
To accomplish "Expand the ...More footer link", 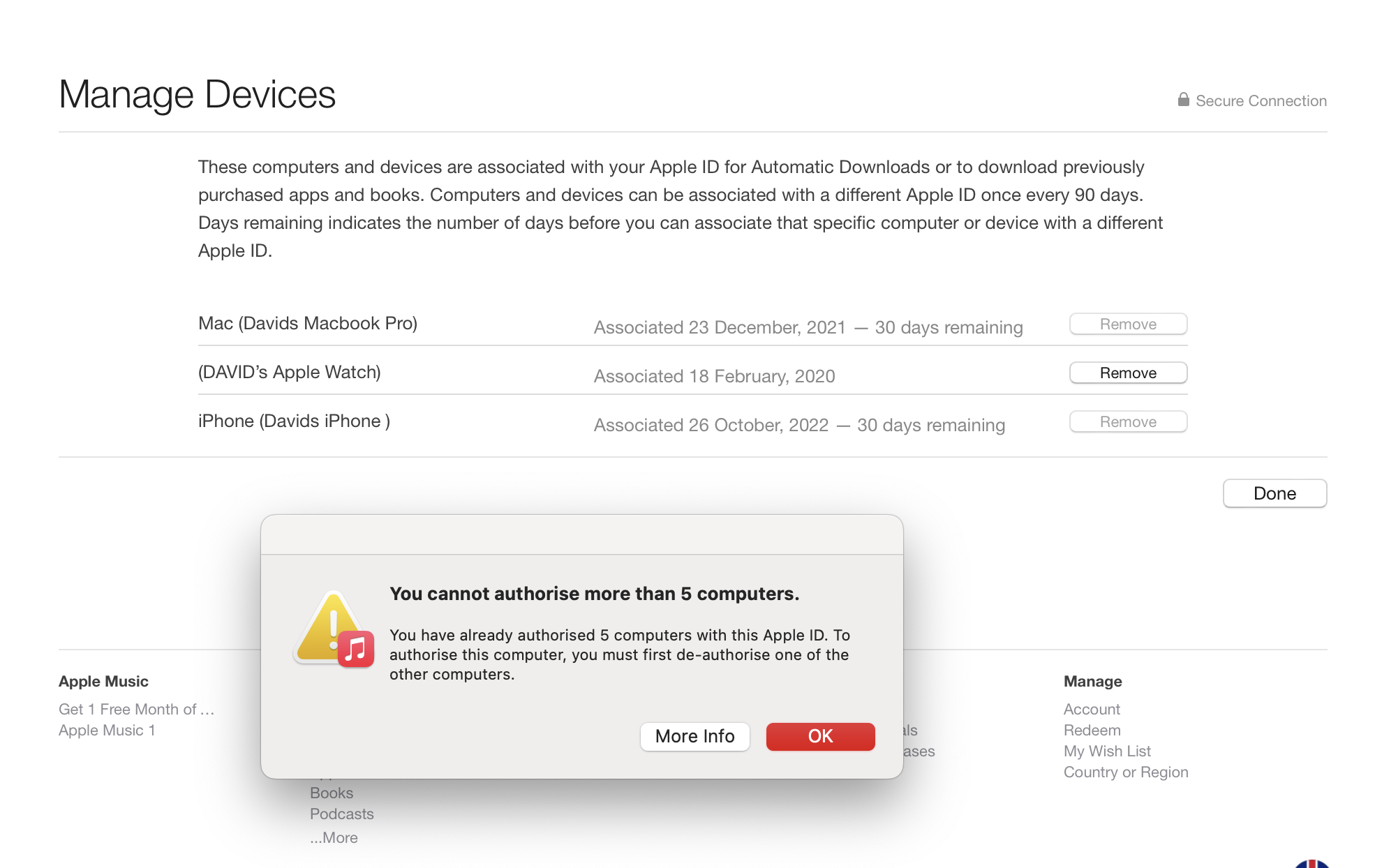I will tap(334, 837).
